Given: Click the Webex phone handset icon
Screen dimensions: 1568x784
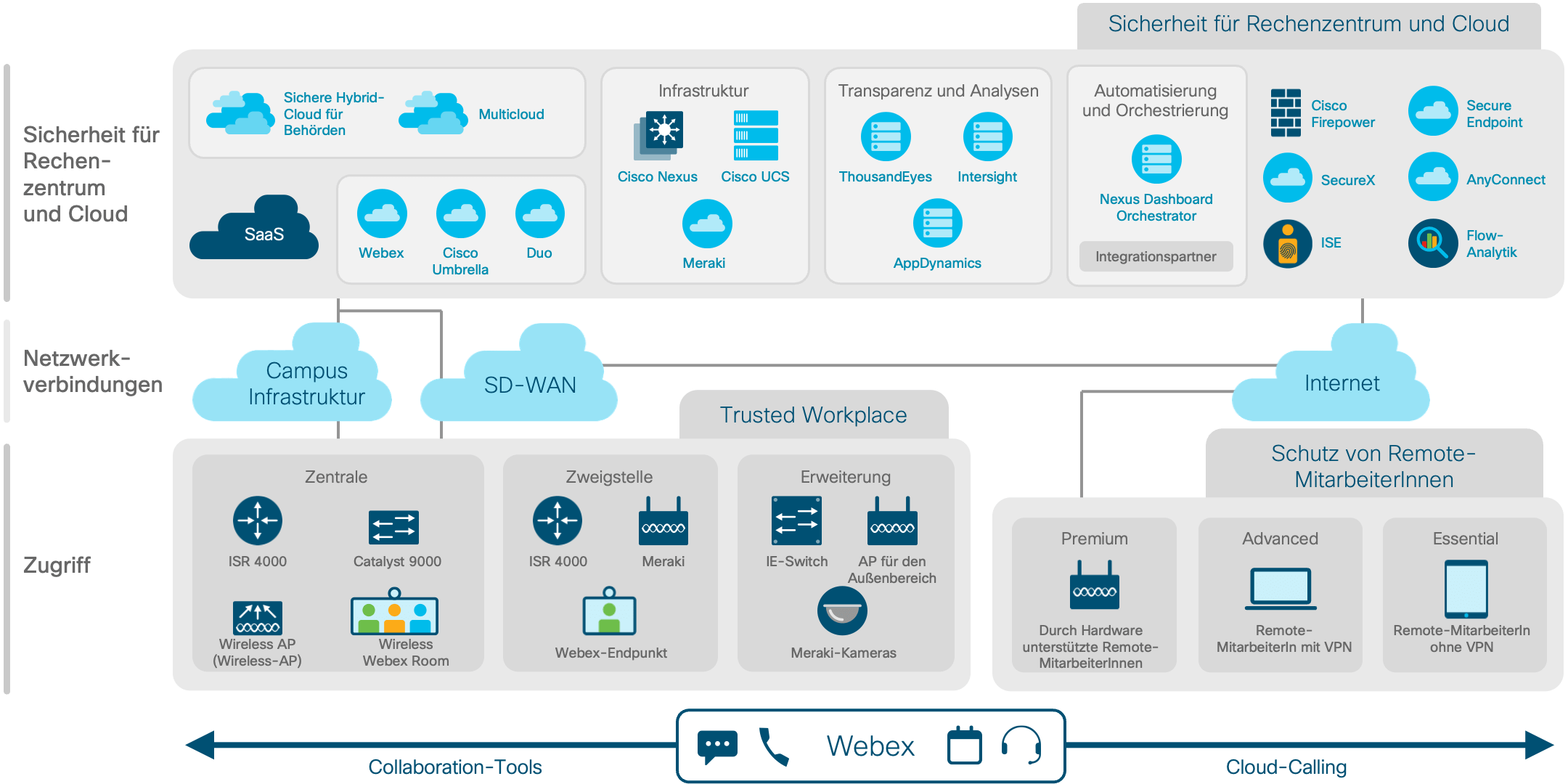Looking at the screenshot, I should coord(774,747).
